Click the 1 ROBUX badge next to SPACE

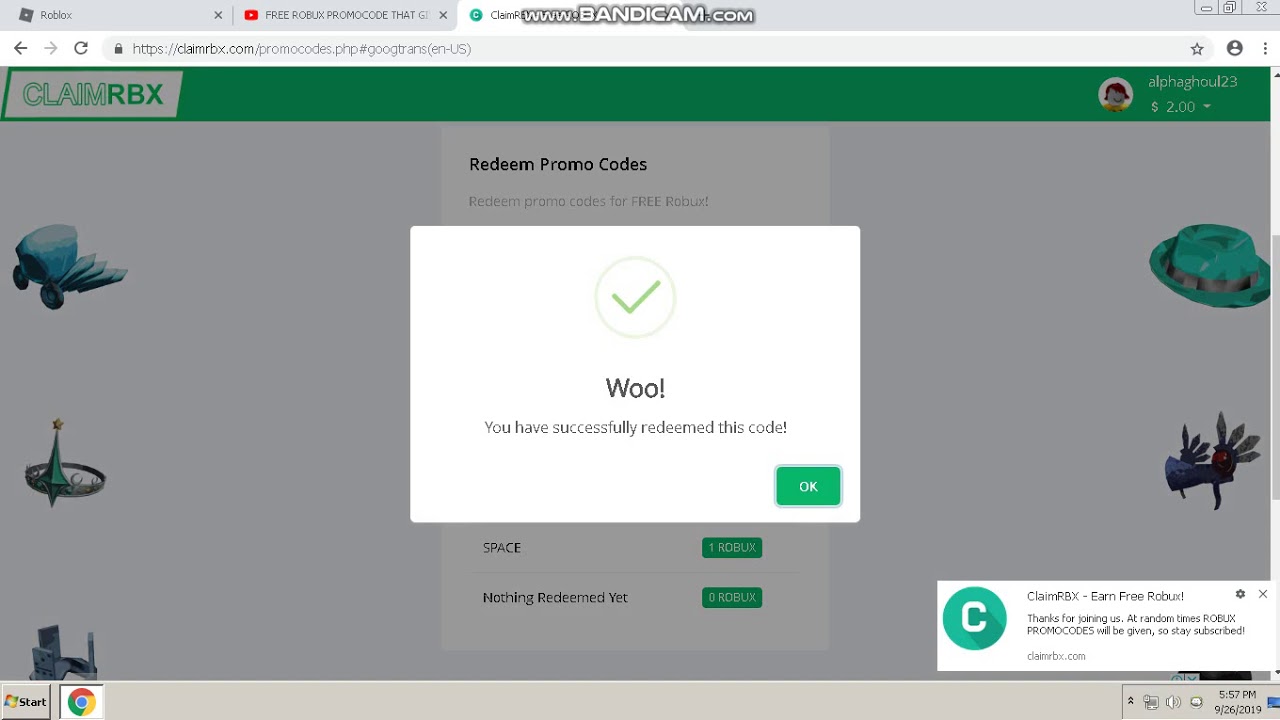[732, 548]
